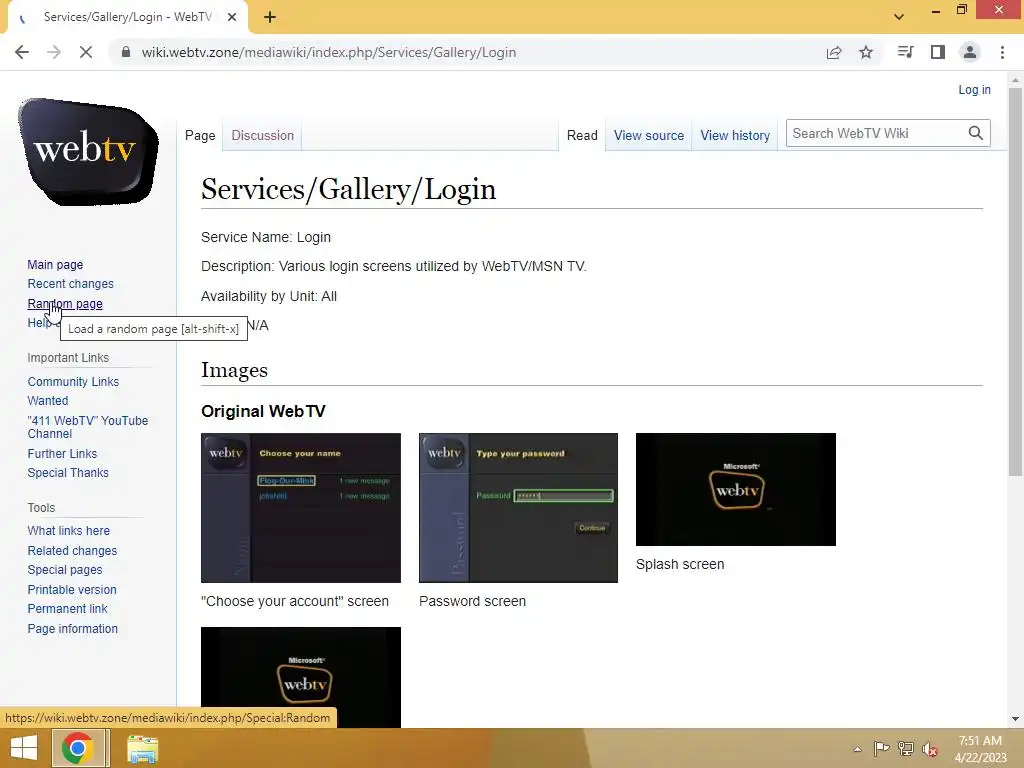
Task: Open Special Thanks link
Action: point(68,472)
